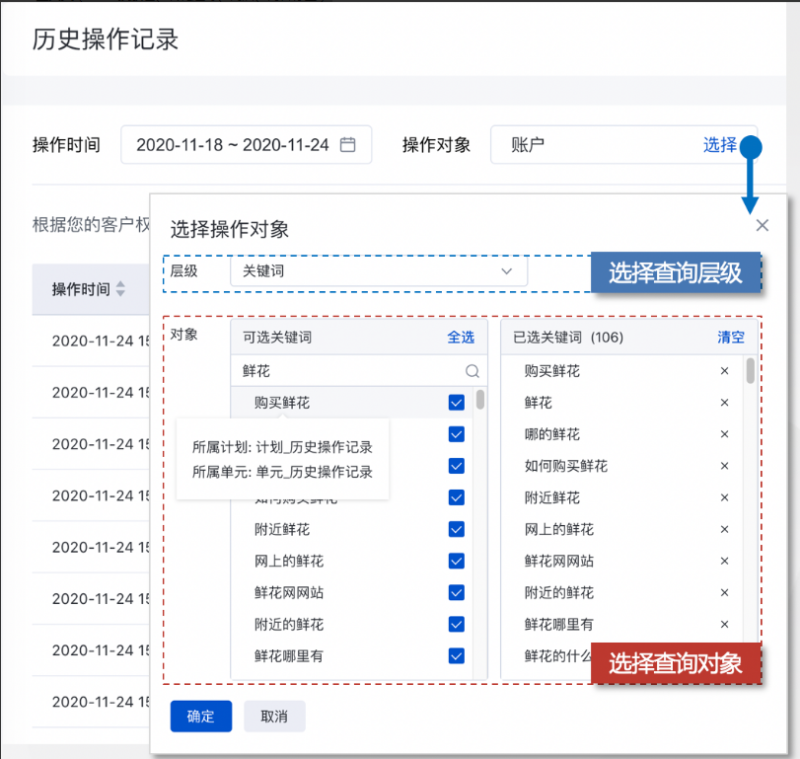Click the 选择 link beside the 账户 field
This screenshot has height=759, width=800.
(719, 145)
